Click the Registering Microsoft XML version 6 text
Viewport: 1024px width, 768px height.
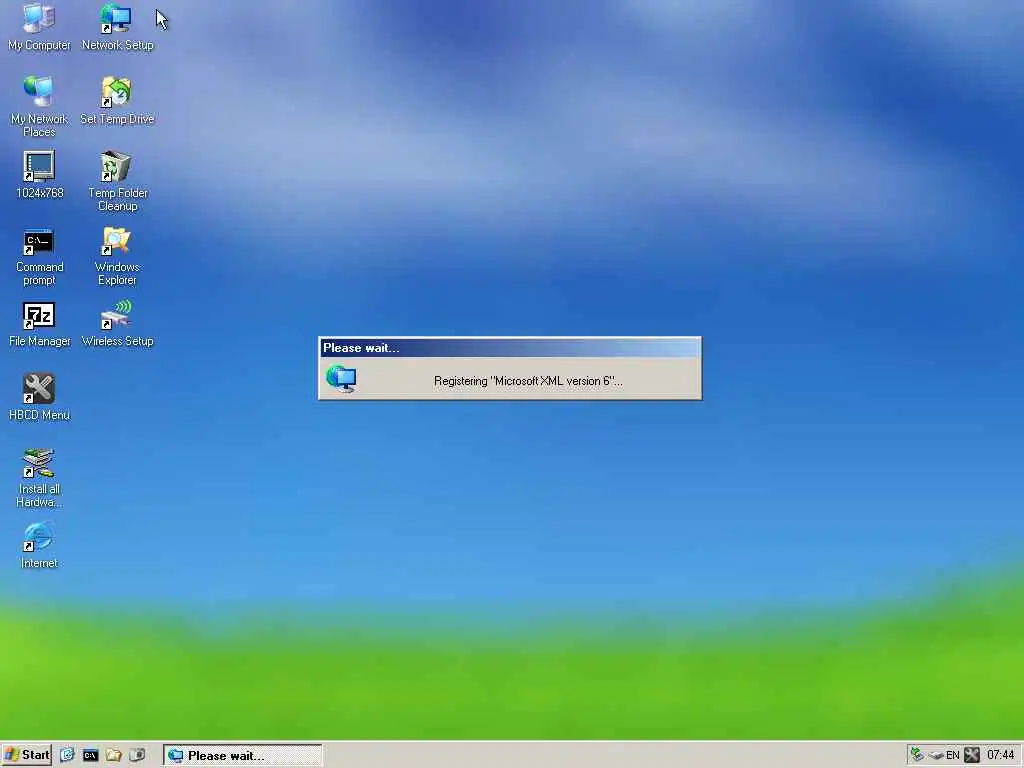pyautogui.click(x=528, y=381)
